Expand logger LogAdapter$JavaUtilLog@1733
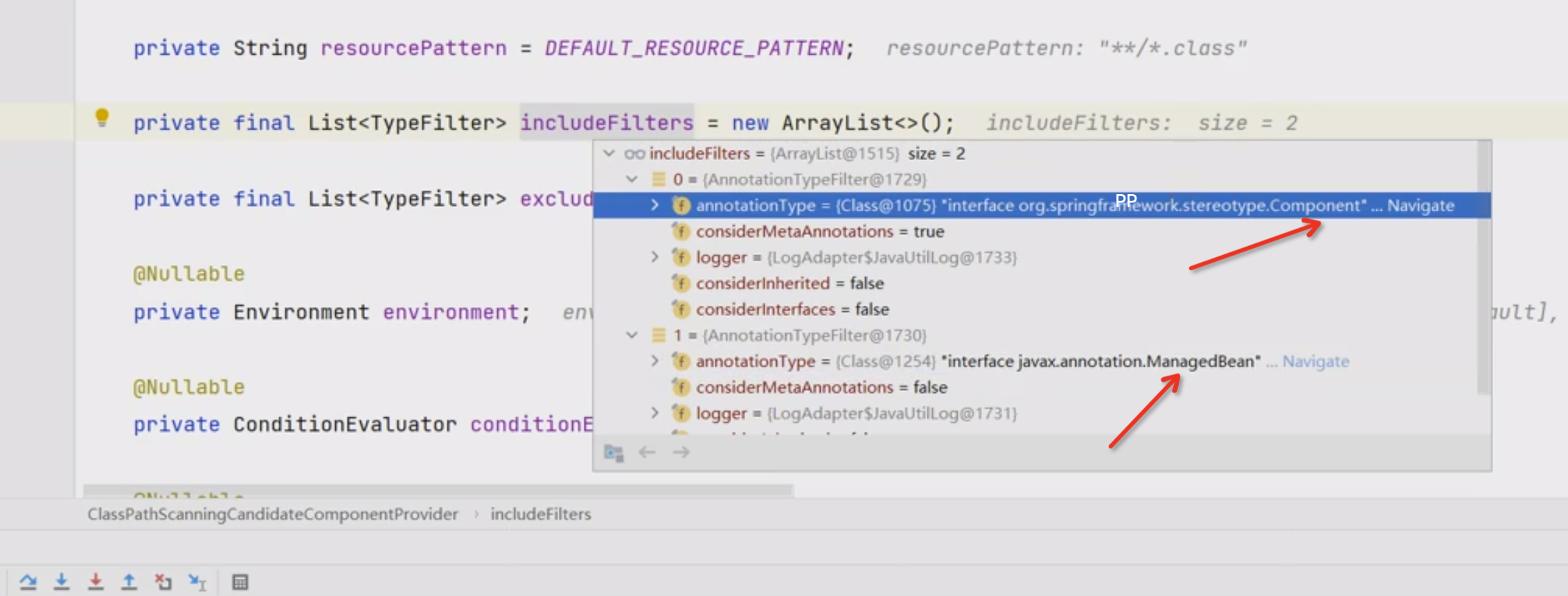 click(654, 257)
